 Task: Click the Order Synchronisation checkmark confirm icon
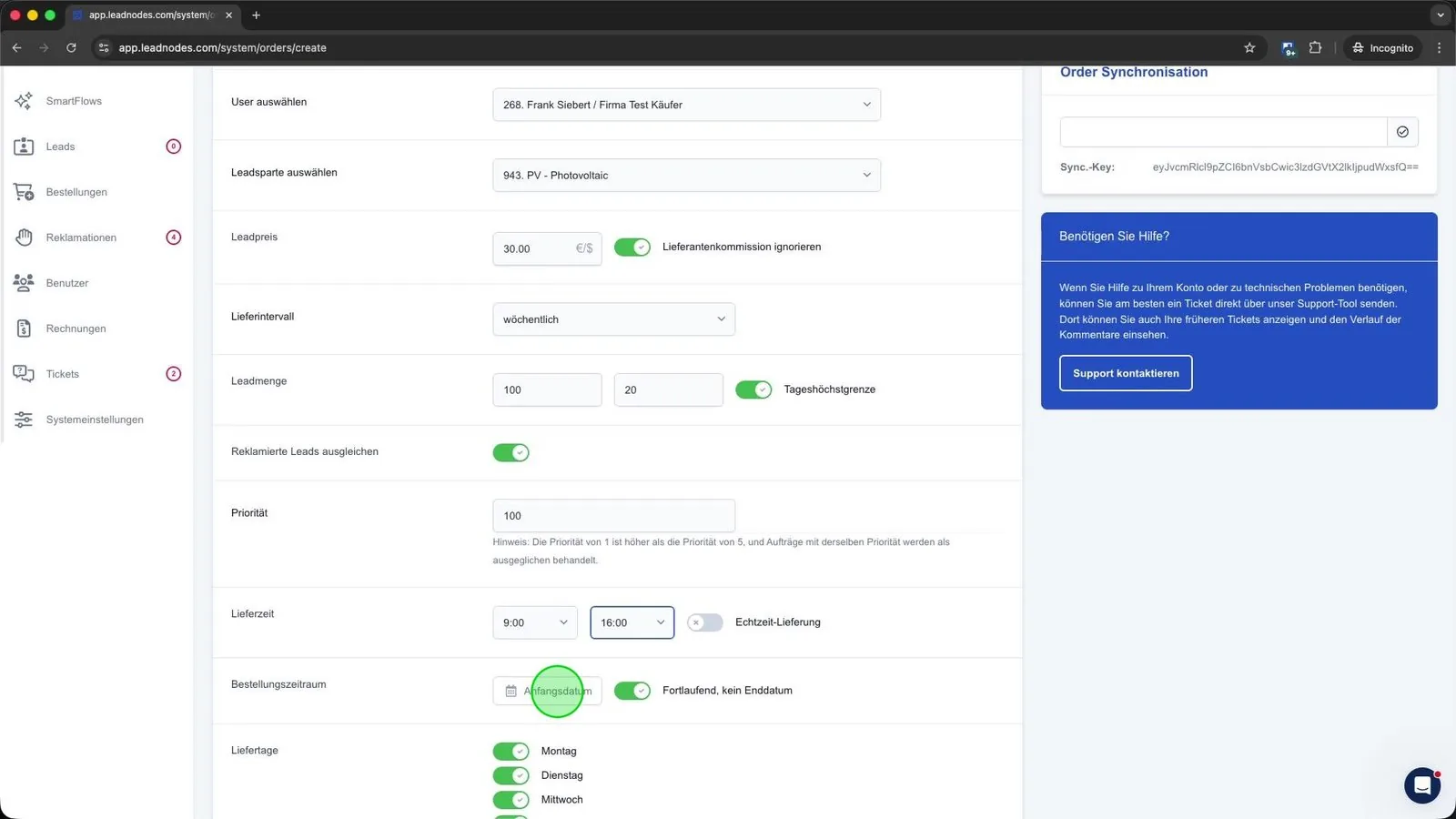(1402, 132)
